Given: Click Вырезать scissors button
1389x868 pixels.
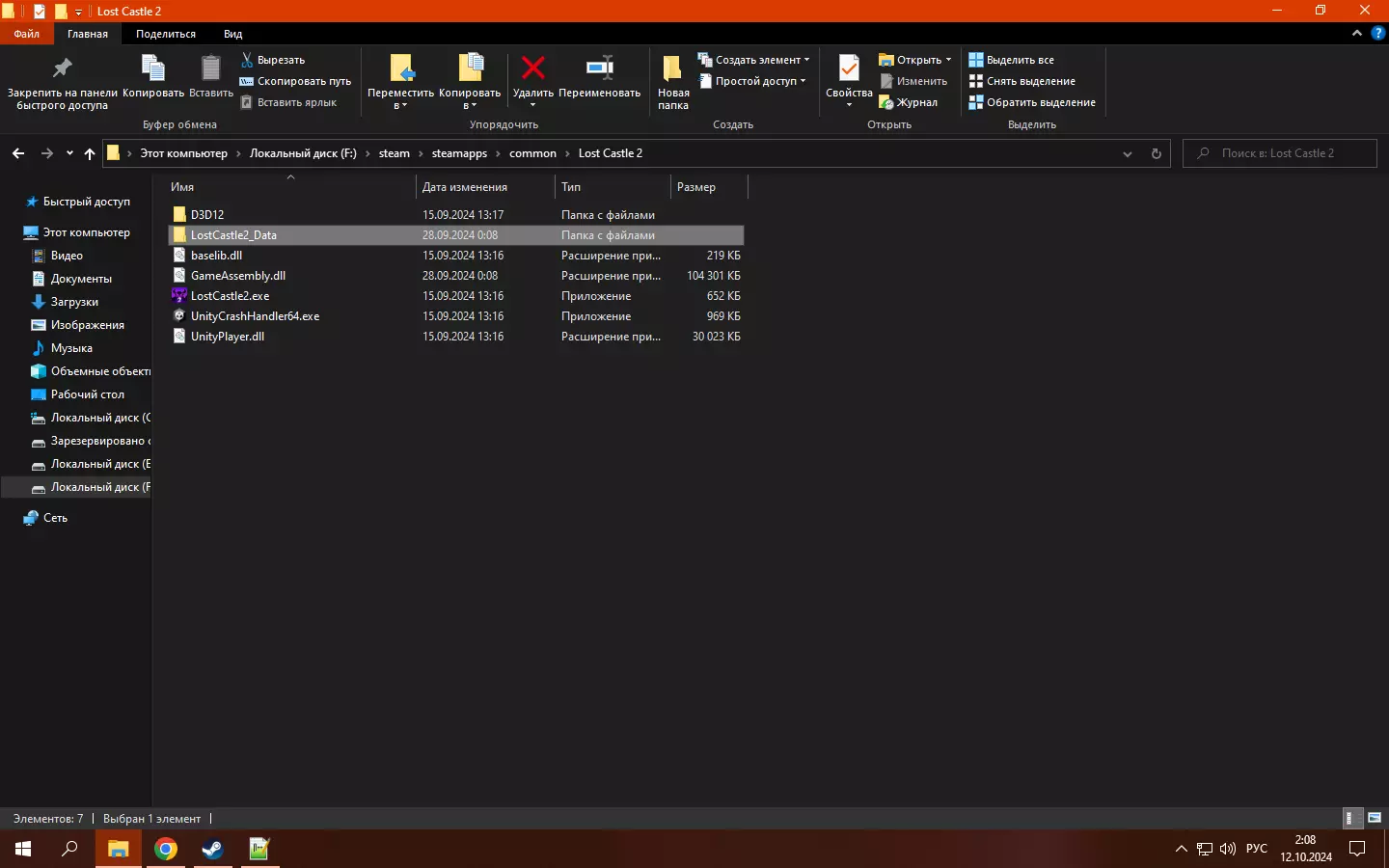Looking at the screenshot, I should tap(273, 60).
